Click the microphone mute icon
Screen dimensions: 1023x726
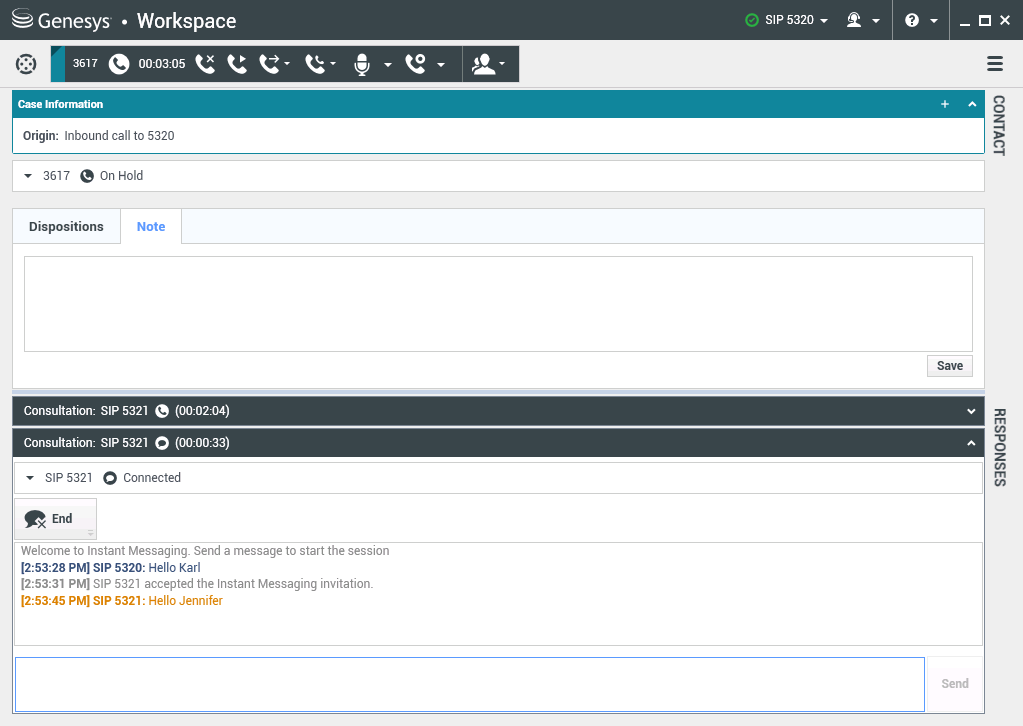362,65
